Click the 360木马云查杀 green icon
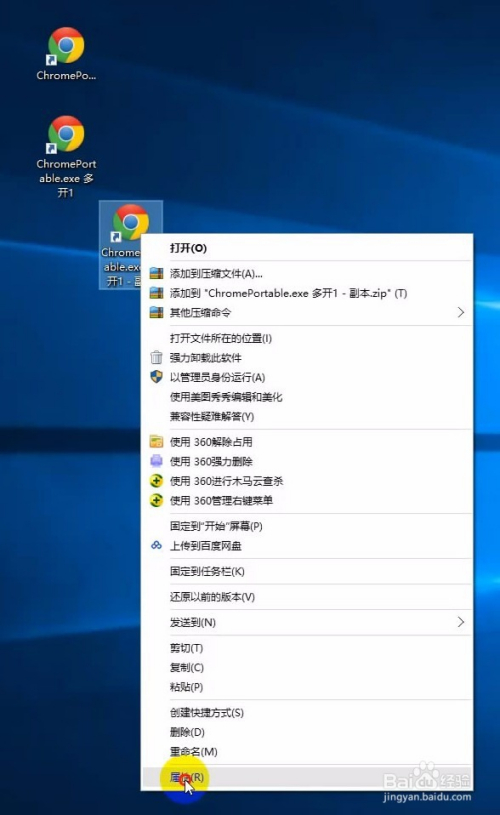Screen dimensions: 500x815 point(156,481)
